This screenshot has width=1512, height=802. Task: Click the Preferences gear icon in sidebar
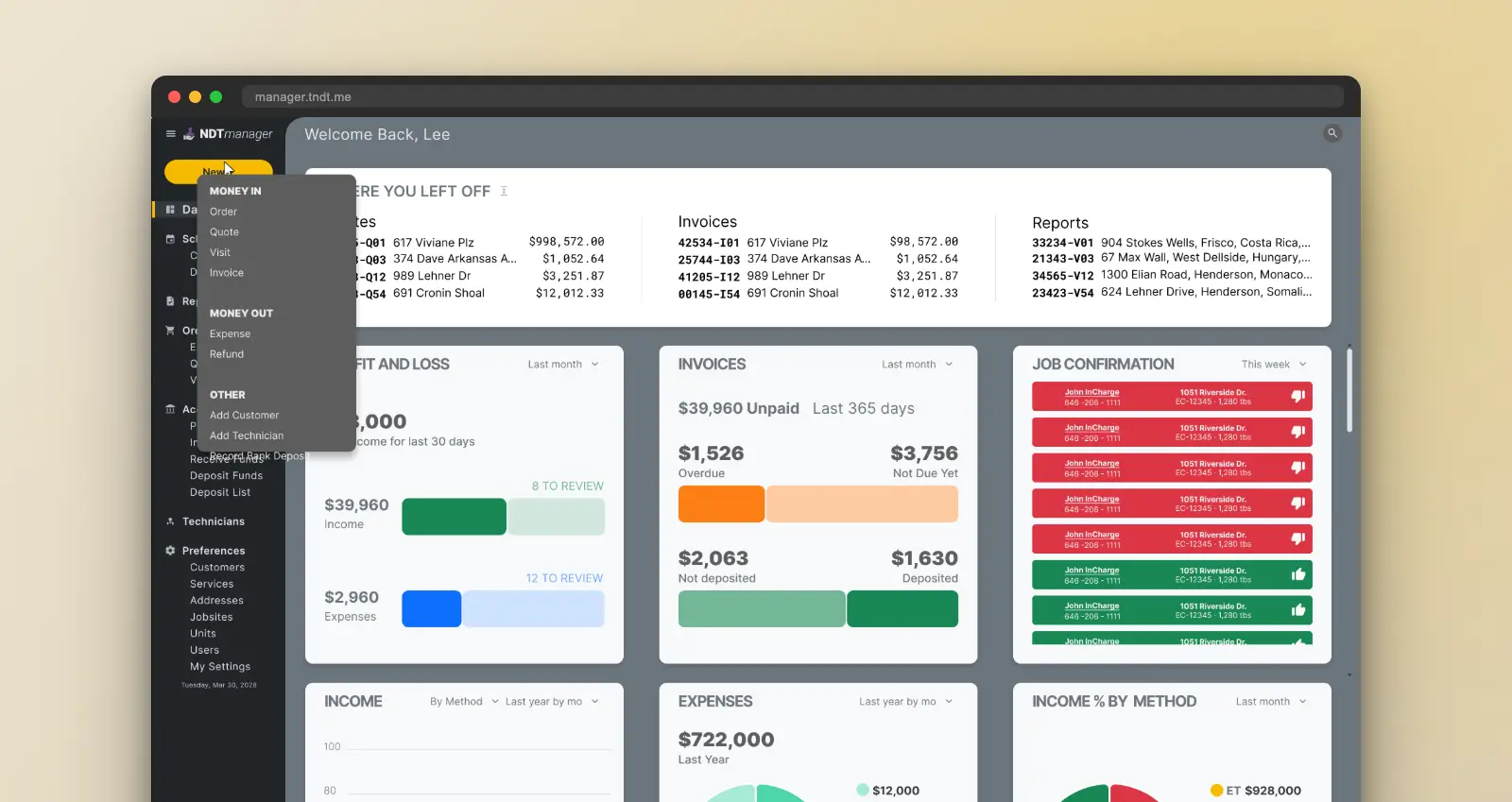click(x=170, y=551)
